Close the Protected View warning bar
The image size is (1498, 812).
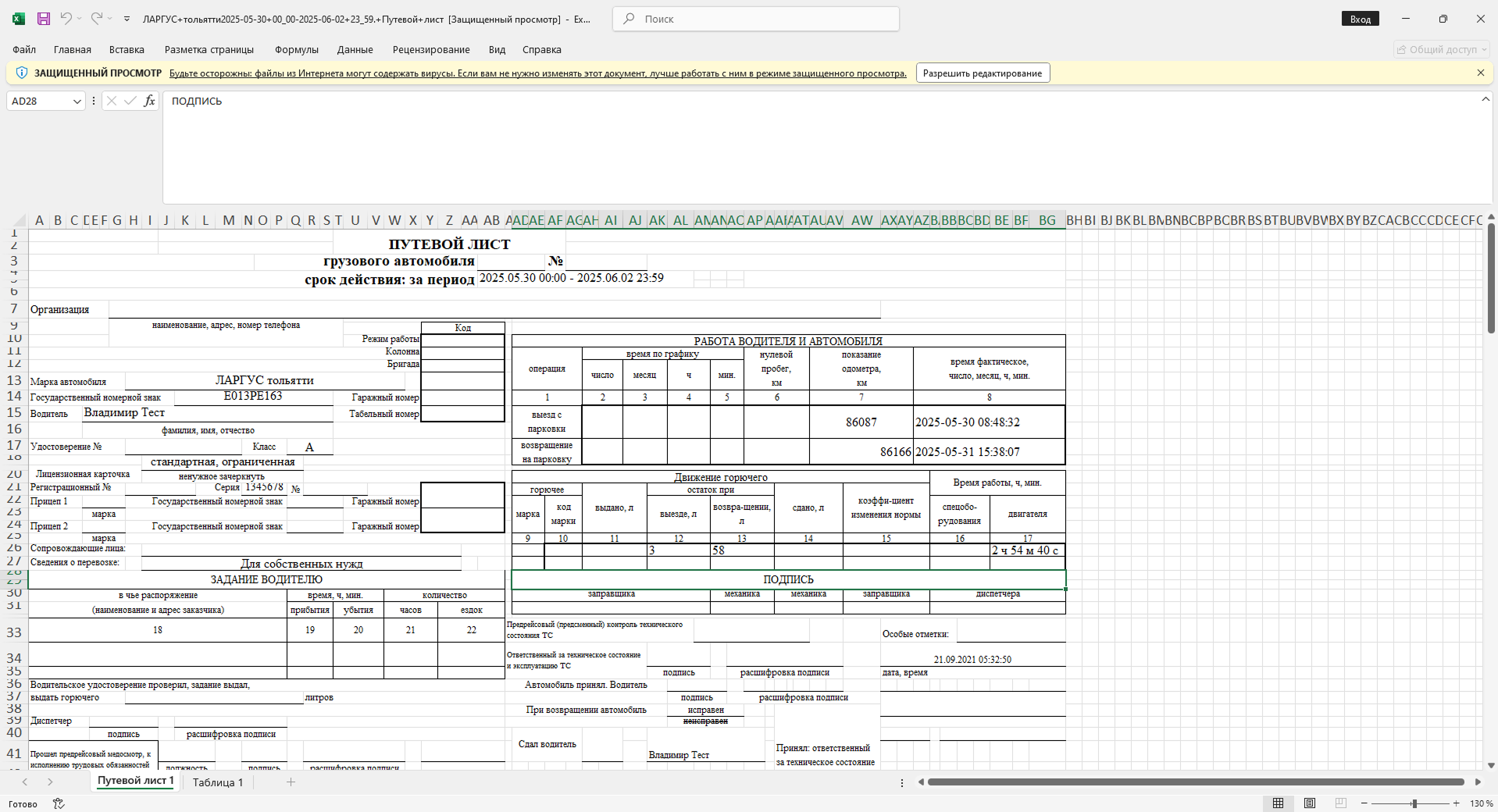(x=1480, y=73)
